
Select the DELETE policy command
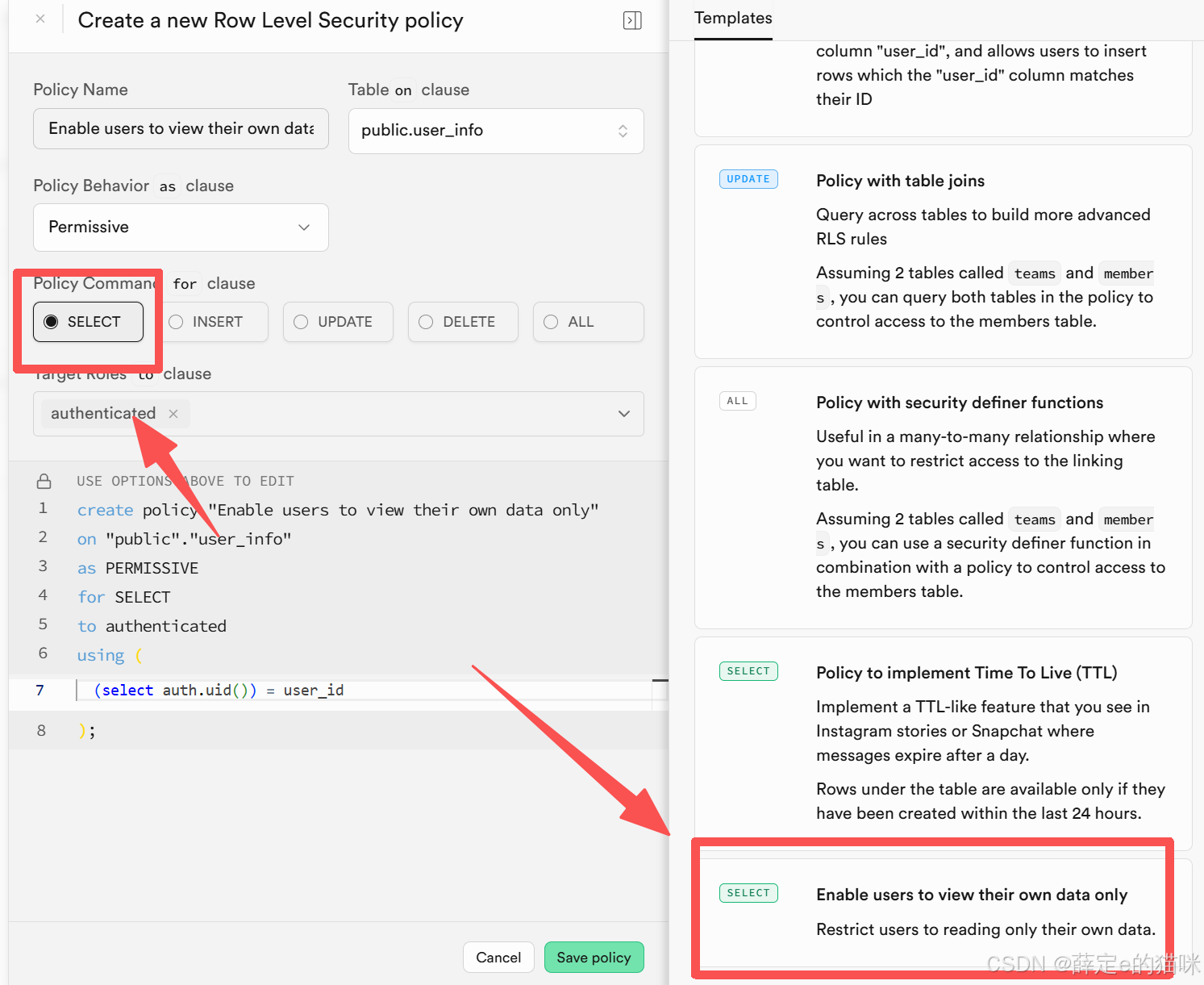pyautogui.click(x=463, y=322)
